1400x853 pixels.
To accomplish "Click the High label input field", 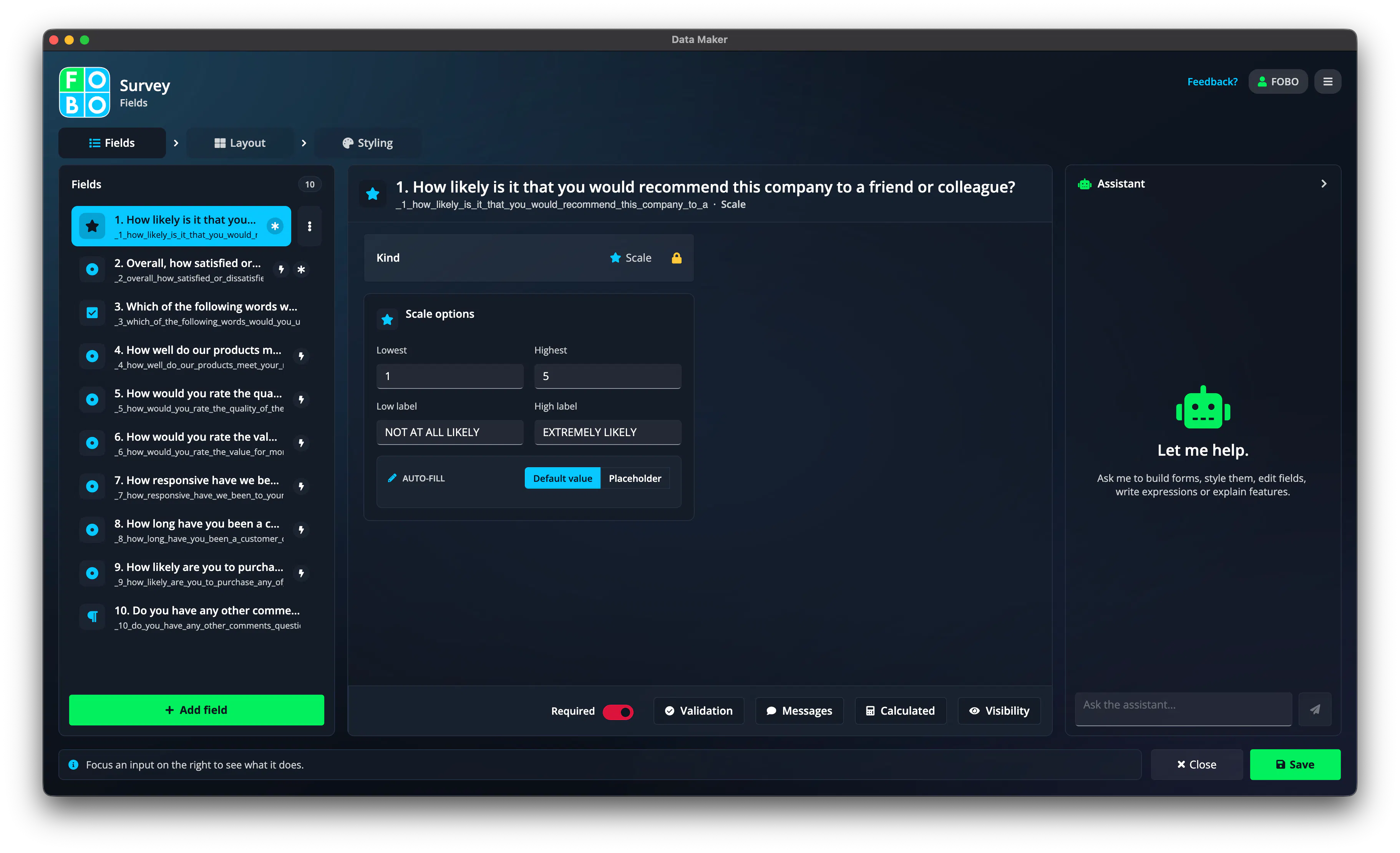I will [x=607, y=433].
